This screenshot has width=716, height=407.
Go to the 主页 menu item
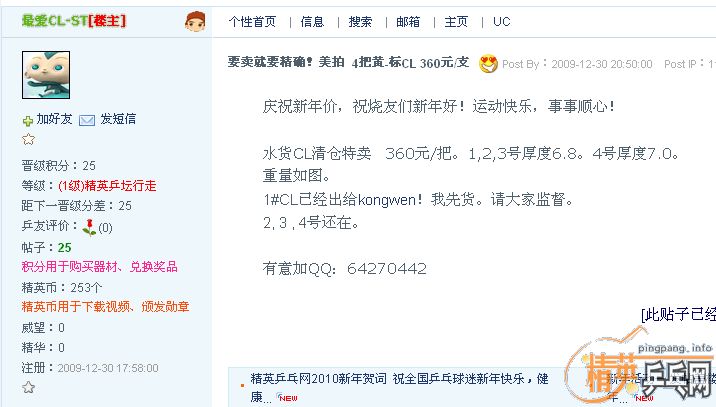point(456,21)
